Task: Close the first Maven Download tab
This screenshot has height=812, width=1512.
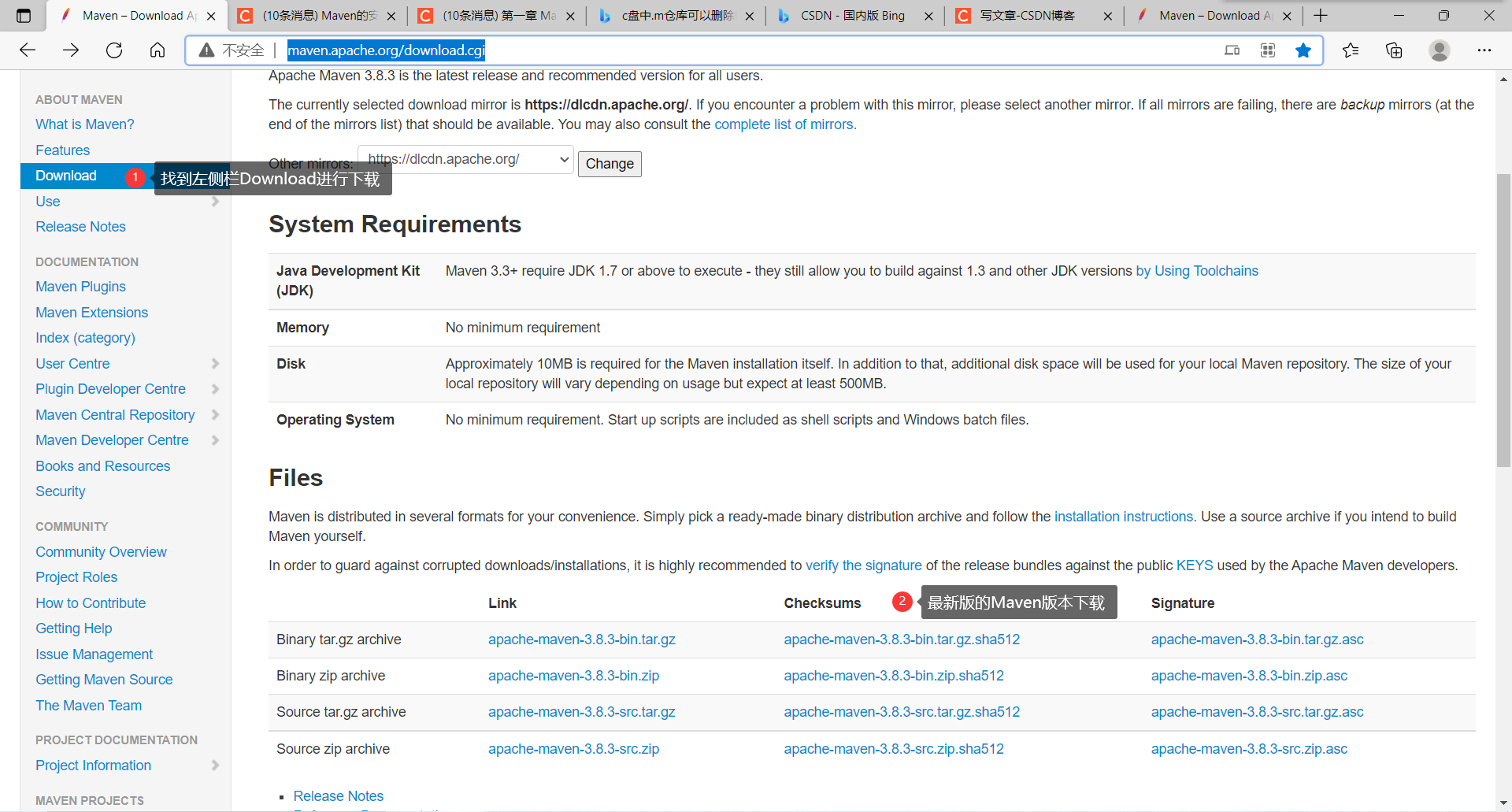Action: point(211,16)
